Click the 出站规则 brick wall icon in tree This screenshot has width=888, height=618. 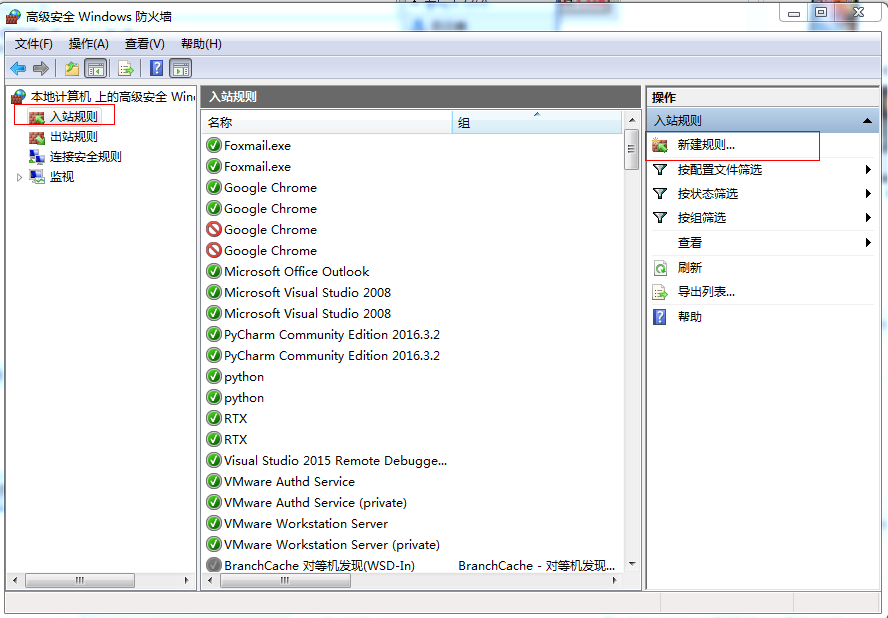coord(37,137)
